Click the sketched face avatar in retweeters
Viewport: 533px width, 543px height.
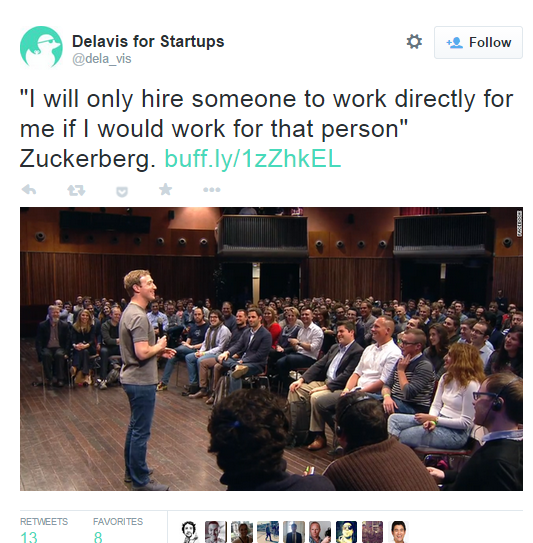189,532
